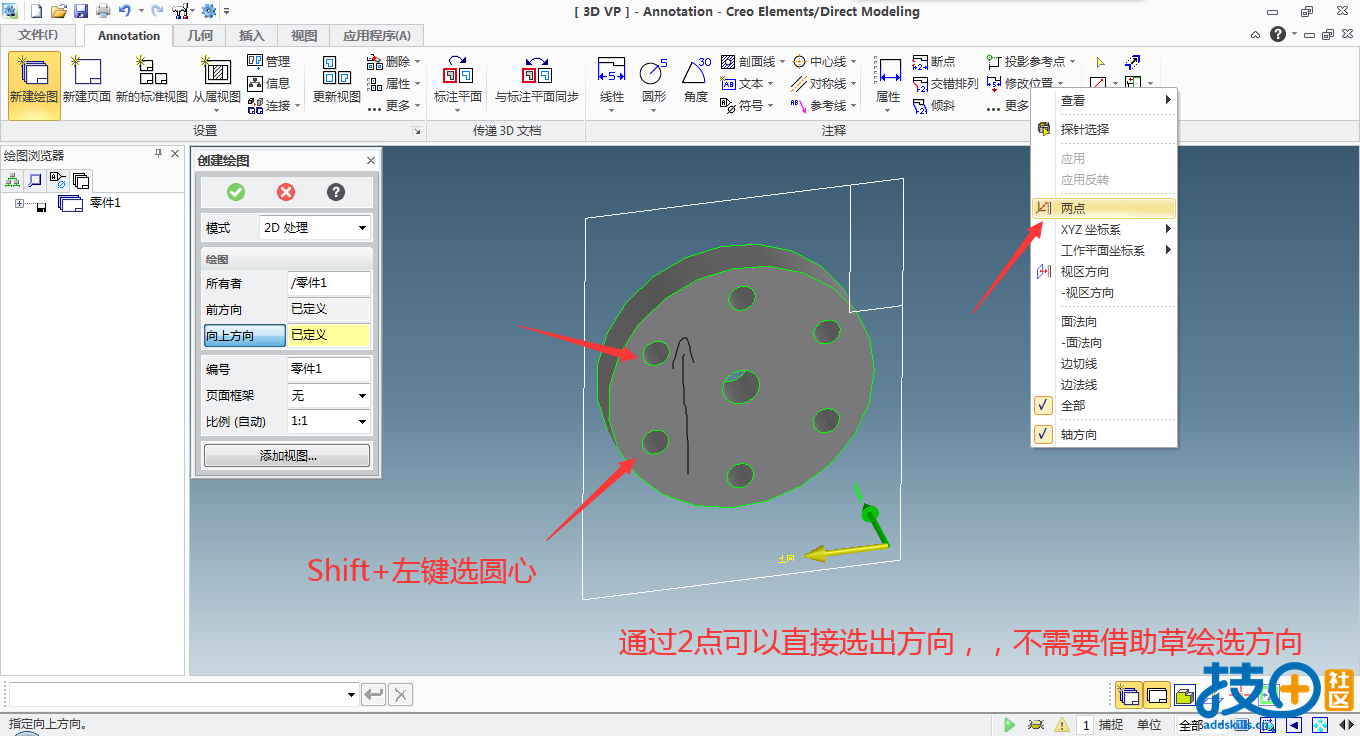Open the XYZ 坐标系 submenu
The width and height of the screenshot is (1360, 736).
tap(1104, 229)
